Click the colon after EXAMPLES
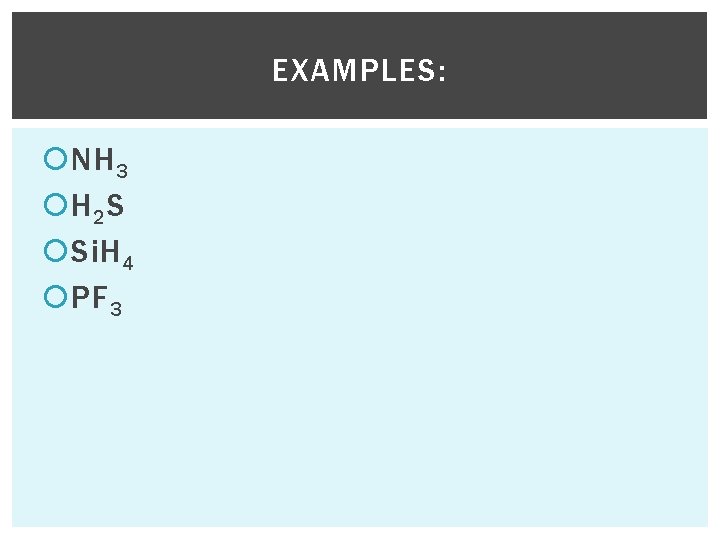This screenshot has width=720, height=540. pos(442,73)
